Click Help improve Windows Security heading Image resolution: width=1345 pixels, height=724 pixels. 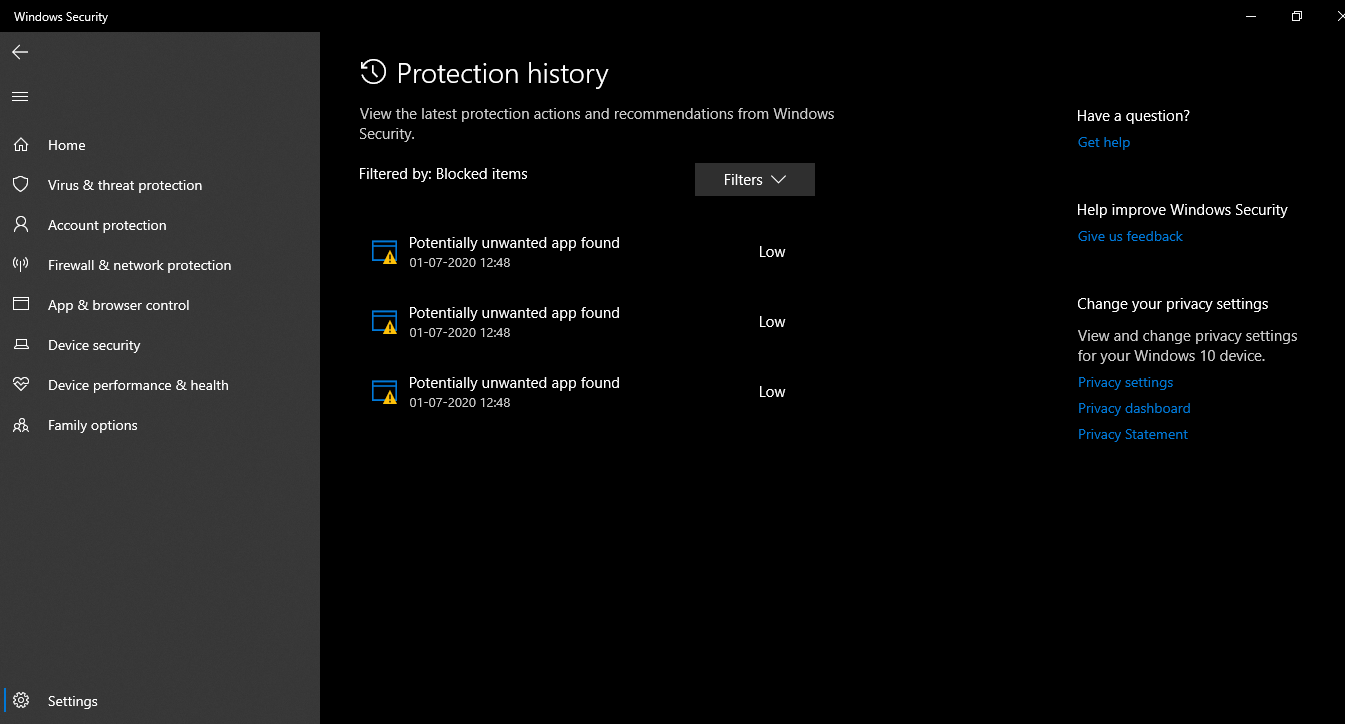(1182, 210)
